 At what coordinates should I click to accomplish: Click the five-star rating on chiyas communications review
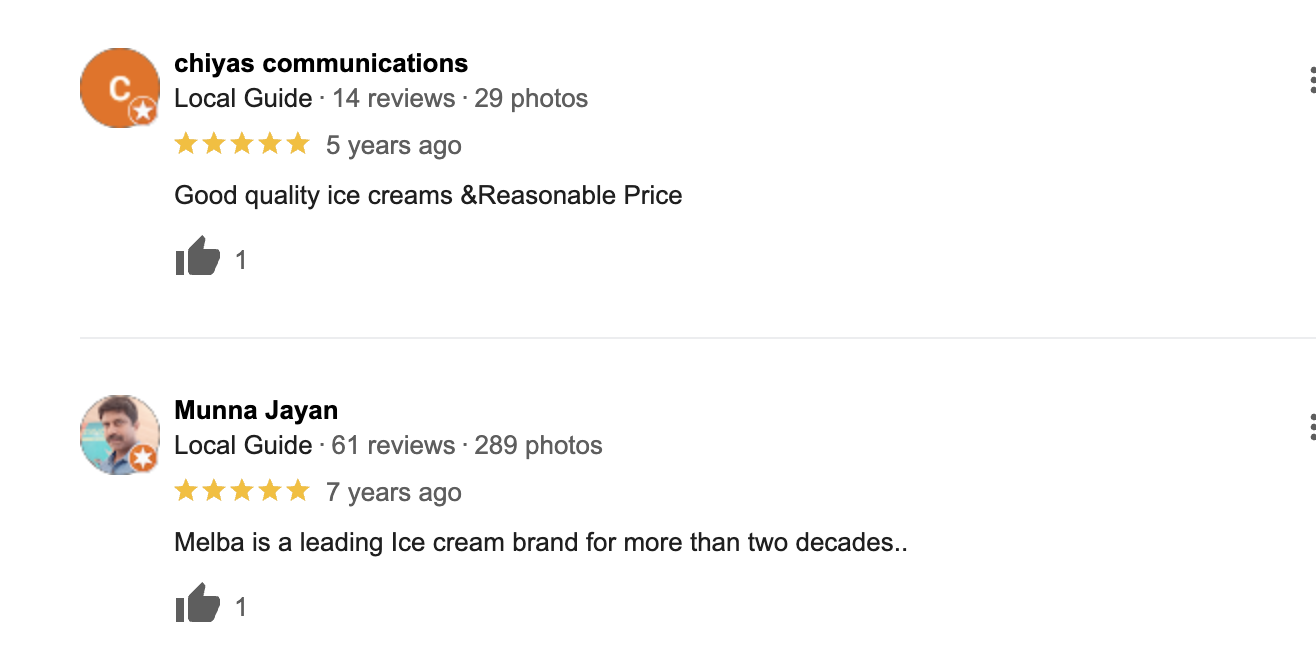(x=242, y=145)
